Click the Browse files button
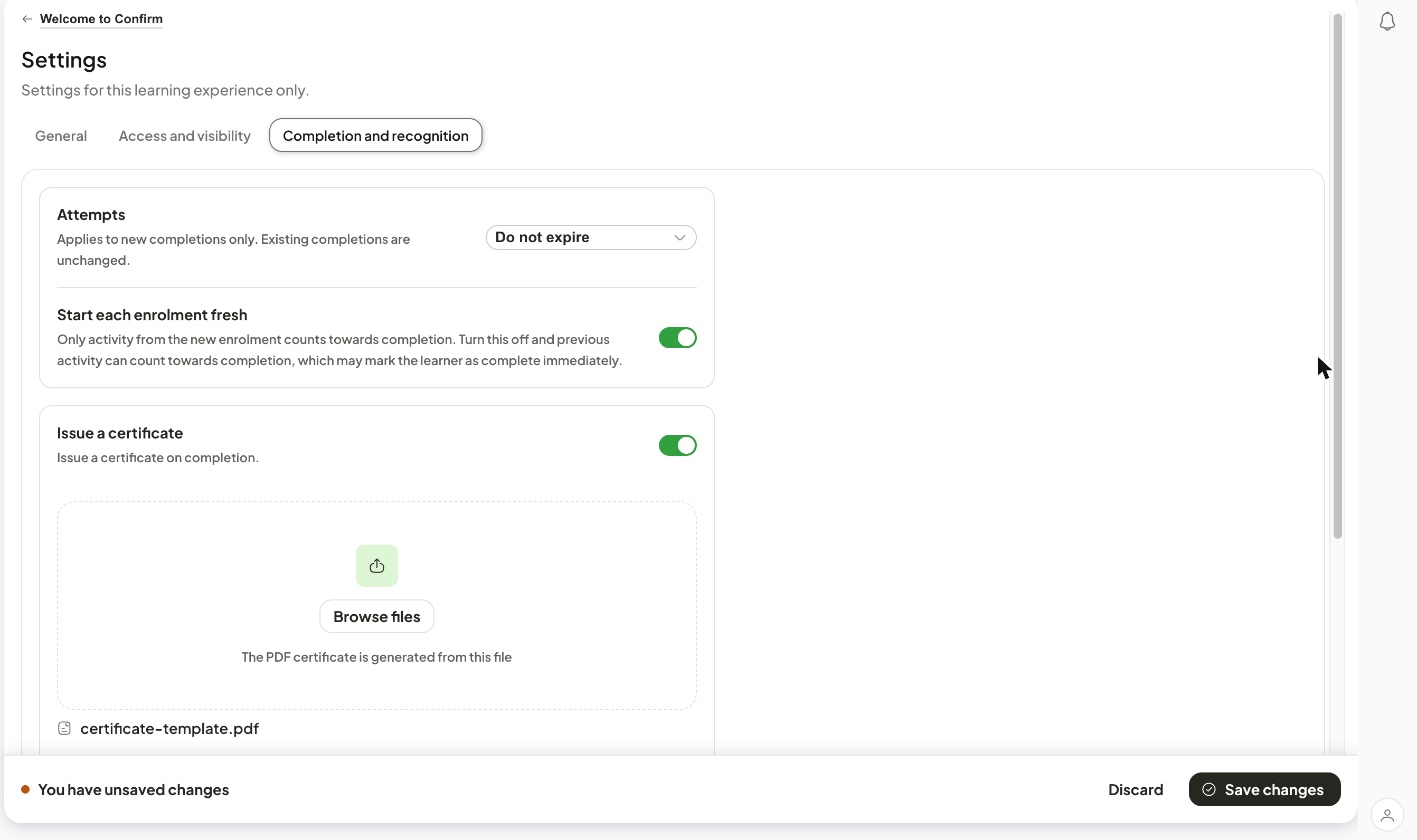Viewport: 1417px width, 840px height. click(x=377, y=617)
